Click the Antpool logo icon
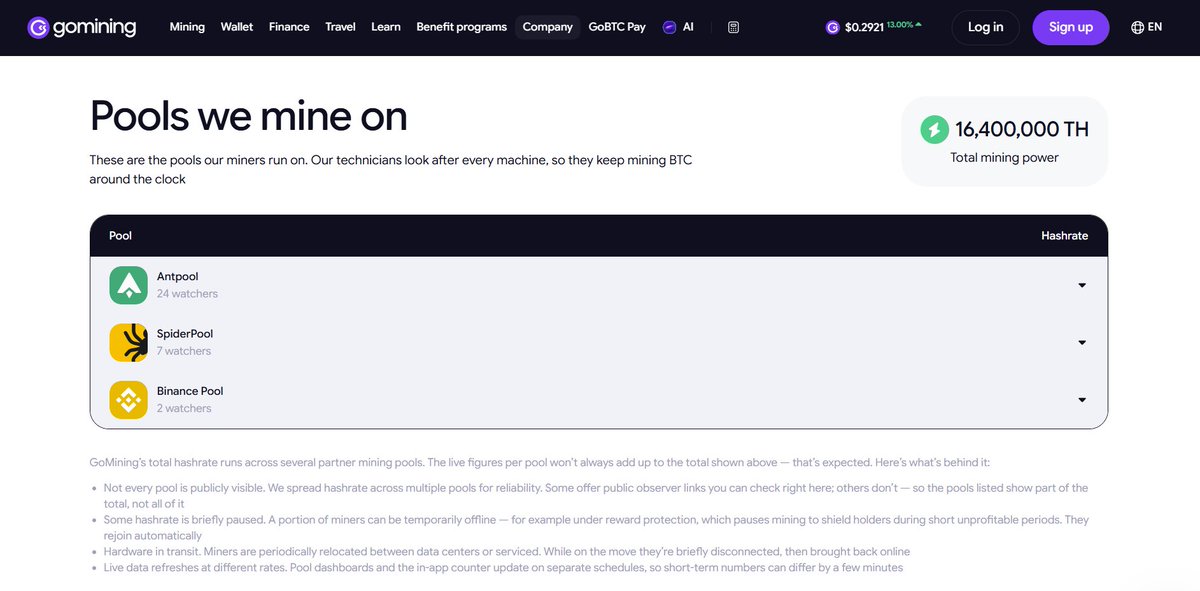This screenshot has width=1200, height=591. (129, 285)
